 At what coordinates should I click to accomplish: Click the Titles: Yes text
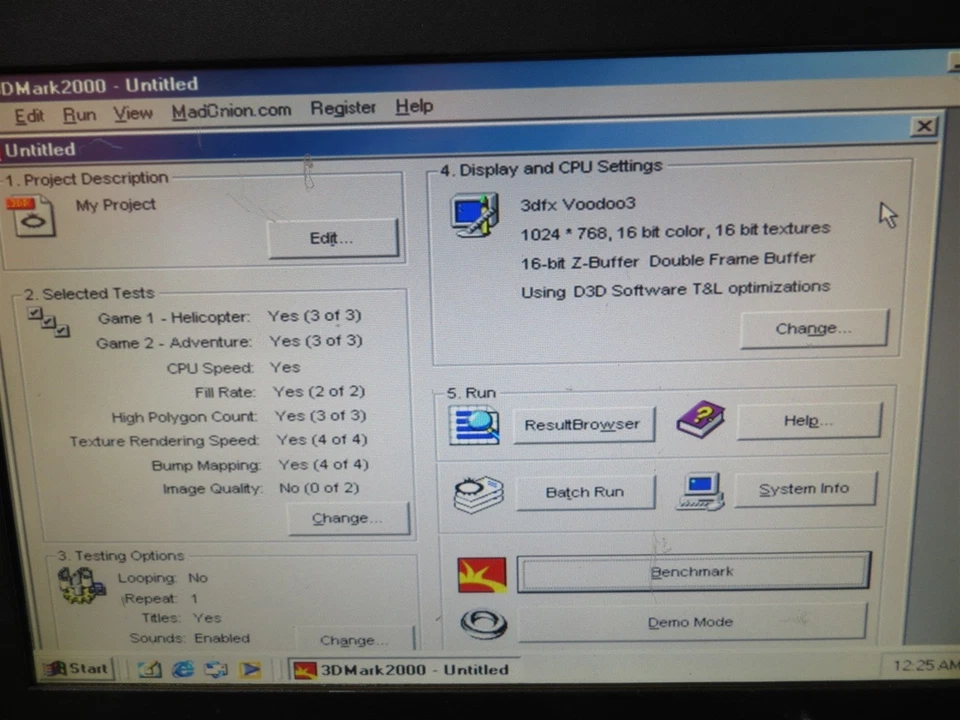(181, 618)
